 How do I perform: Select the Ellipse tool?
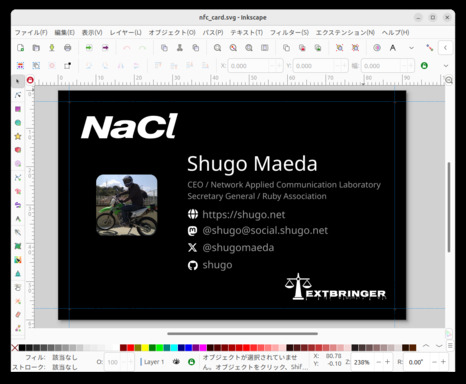(x=18, y=123)
